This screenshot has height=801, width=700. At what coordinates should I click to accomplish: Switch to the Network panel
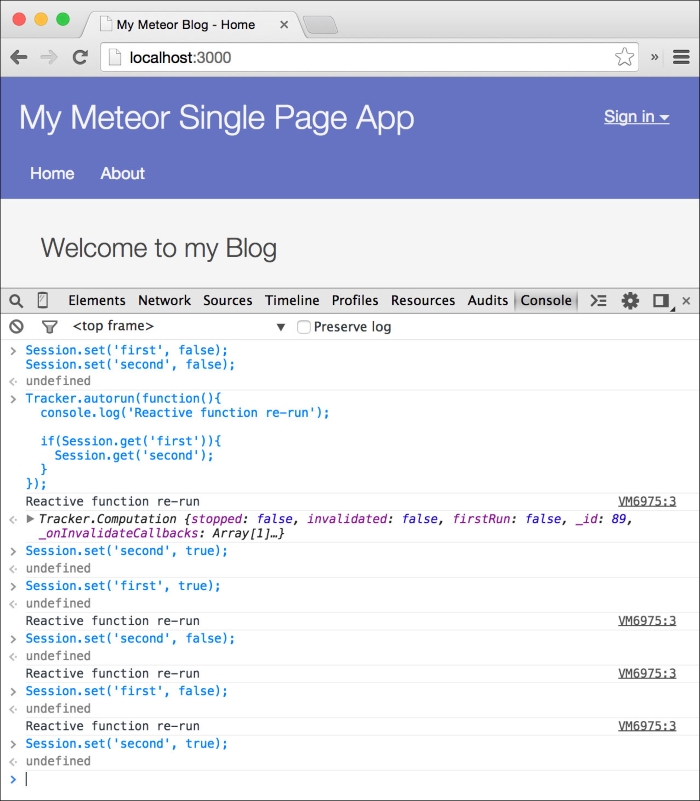(x=165, y=300)
